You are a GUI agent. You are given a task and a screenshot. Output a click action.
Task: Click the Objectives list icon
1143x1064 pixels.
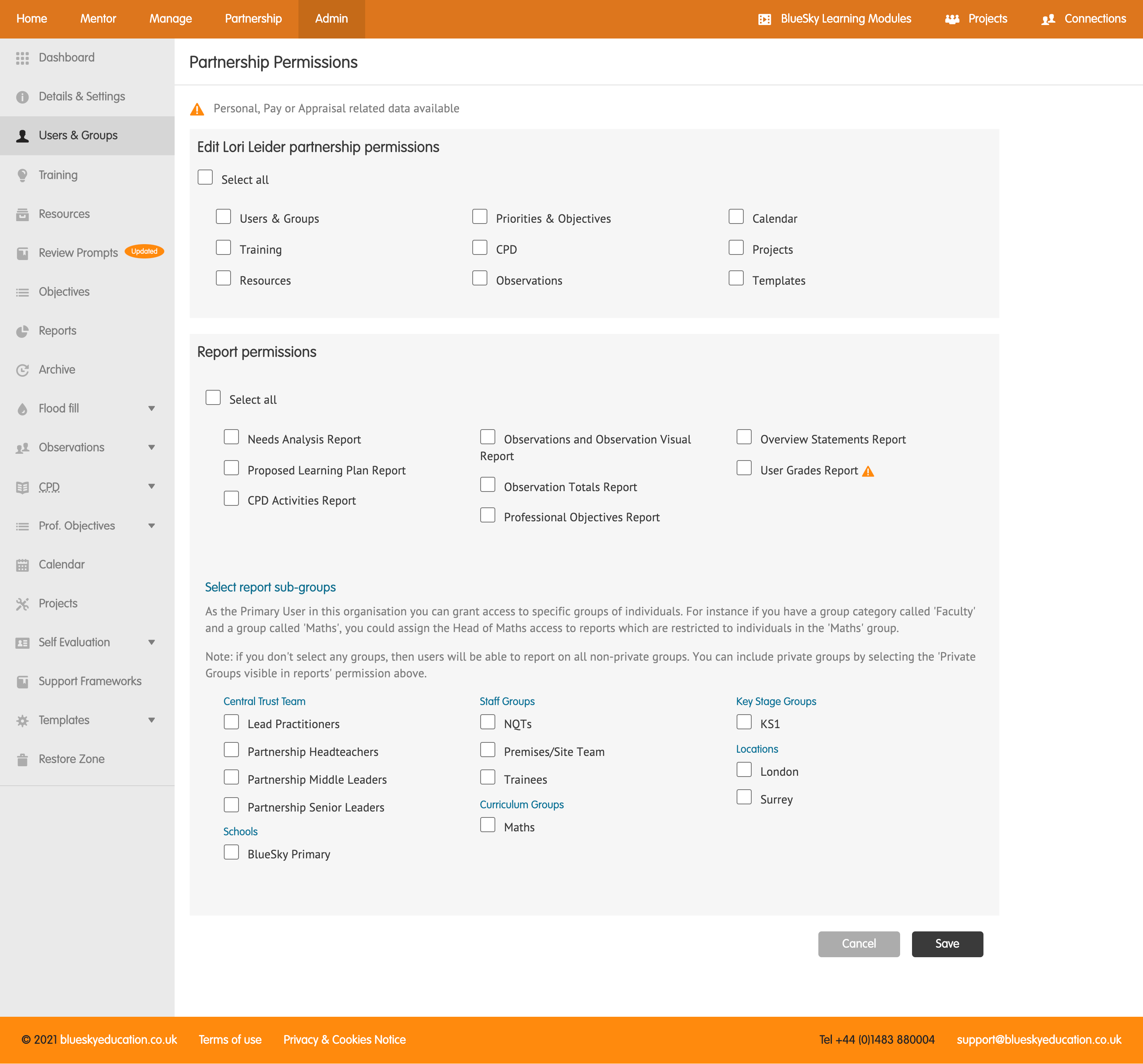22,292
